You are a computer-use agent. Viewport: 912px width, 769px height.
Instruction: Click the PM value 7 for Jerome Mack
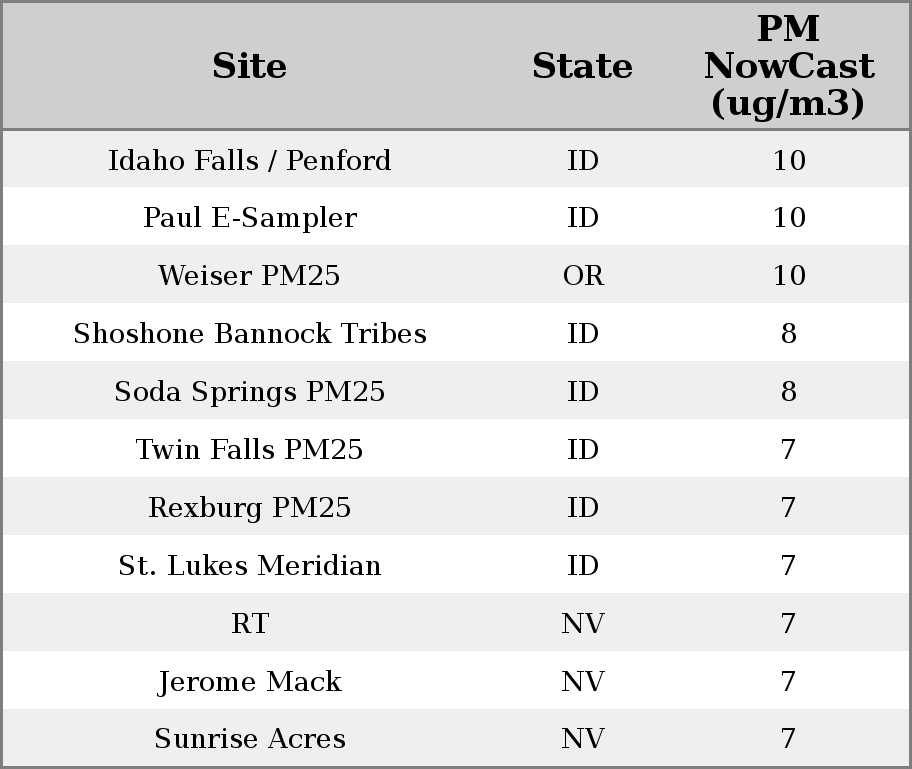(x=788, y=682)
